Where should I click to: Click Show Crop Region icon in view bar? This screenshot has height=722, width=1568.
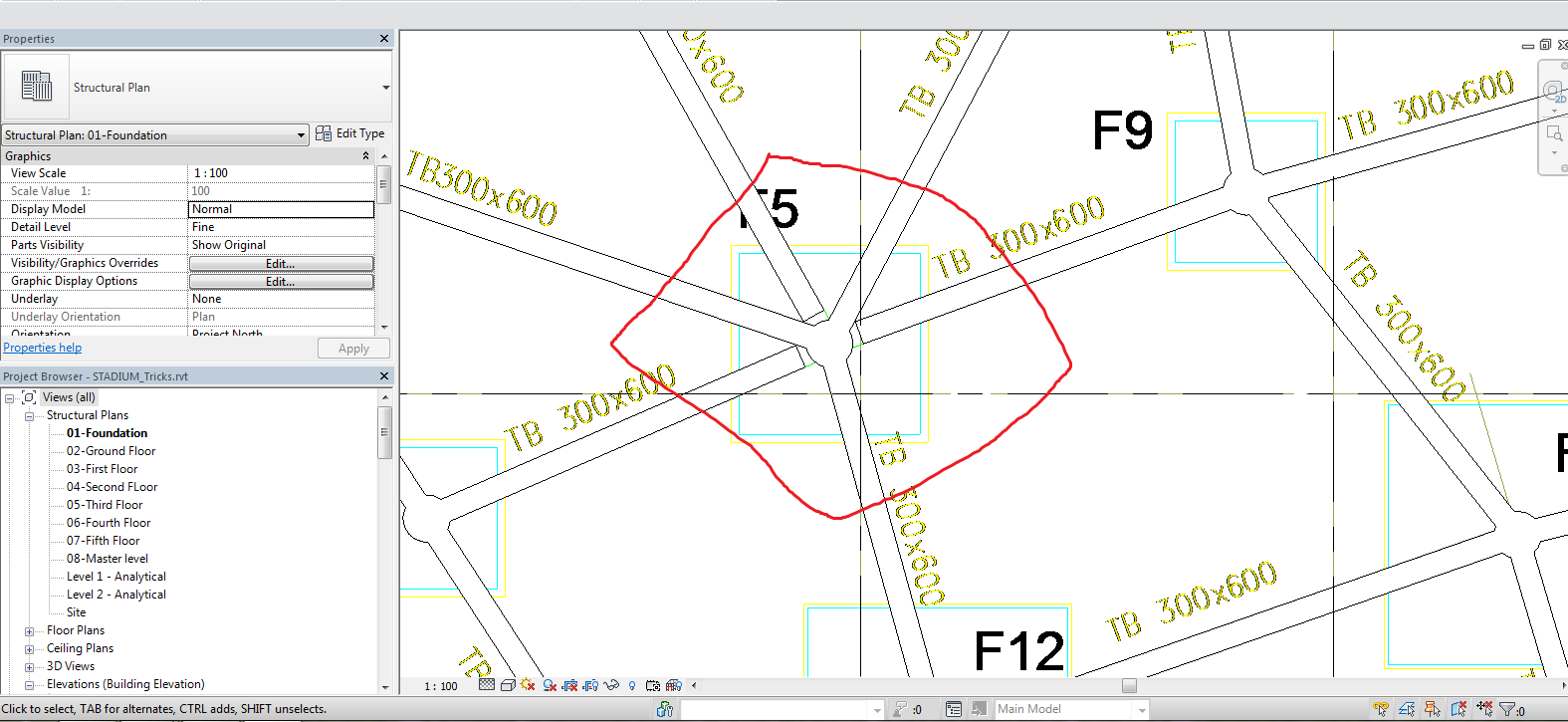[590, 685]
